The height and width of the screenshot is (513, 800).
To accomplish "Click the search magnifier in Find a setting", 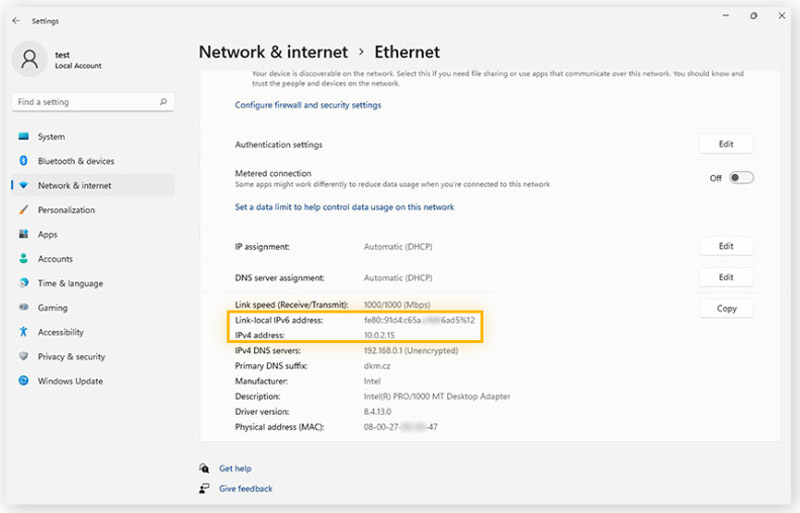I will click(x=163, y=102).
